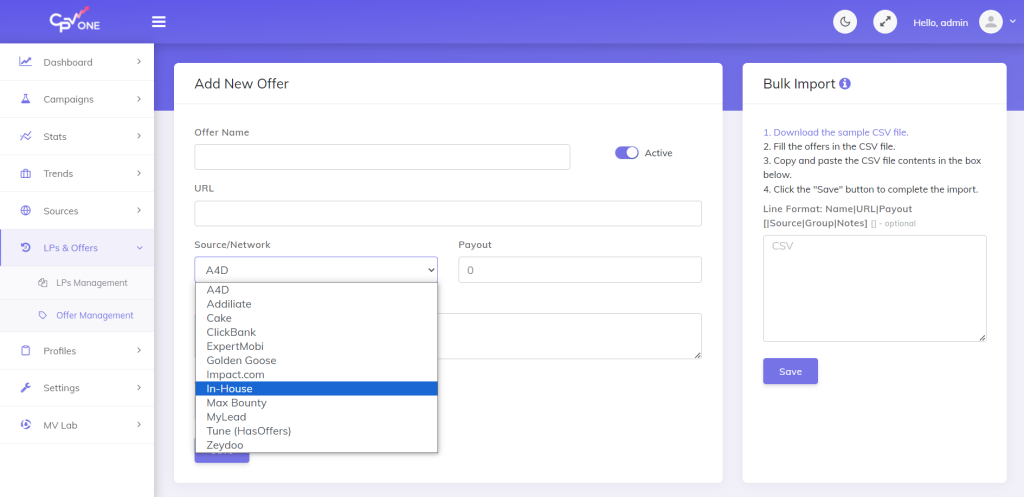The width and height of the screenshot is (1024, 497).
Task: Open the admin user avatar menu
Action: click(x=991, y=22)
